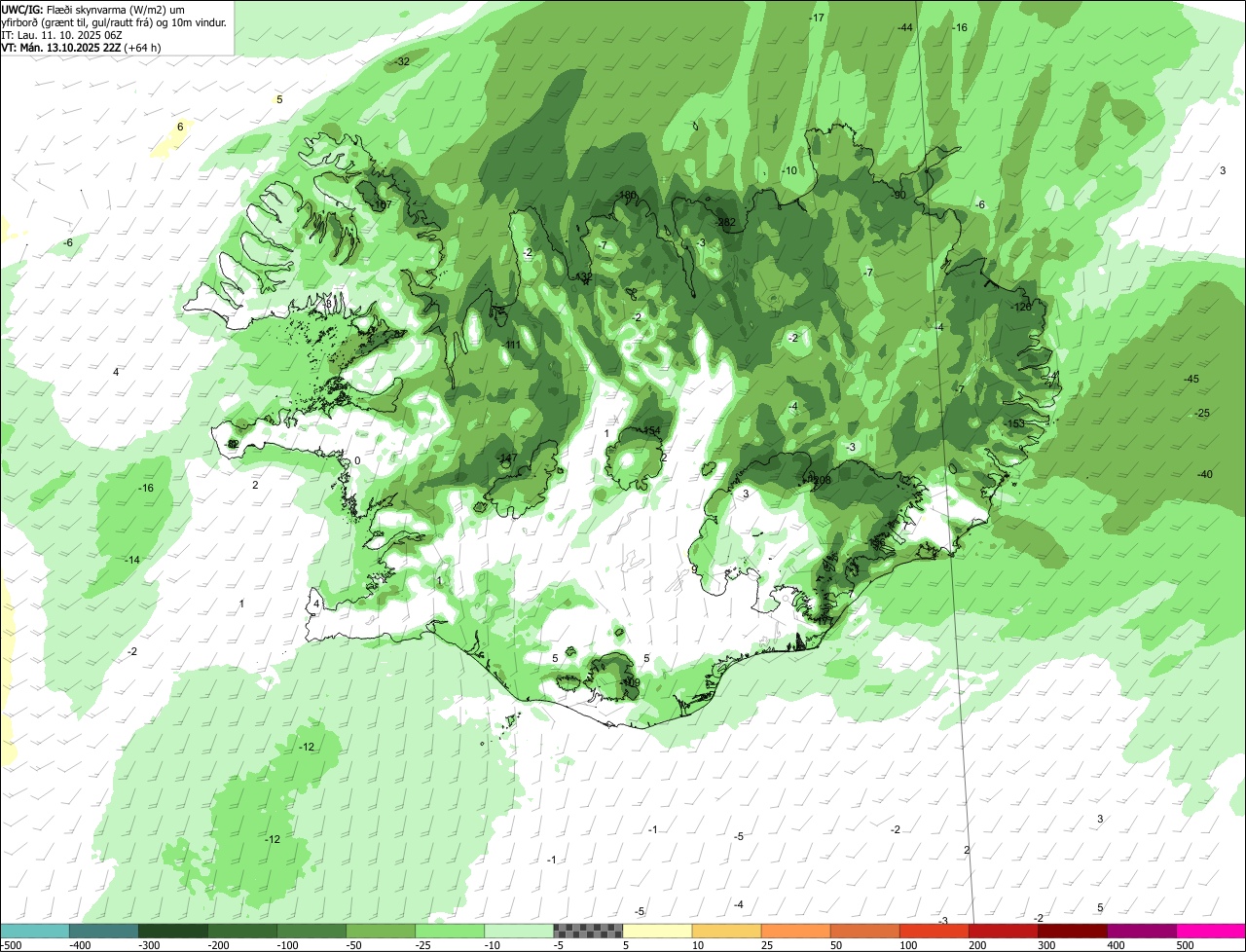1246x952 pixels.
Task: Click the 'IT: Lau. 11. 10. 2025 06Z' line
Action: point(60,34)
